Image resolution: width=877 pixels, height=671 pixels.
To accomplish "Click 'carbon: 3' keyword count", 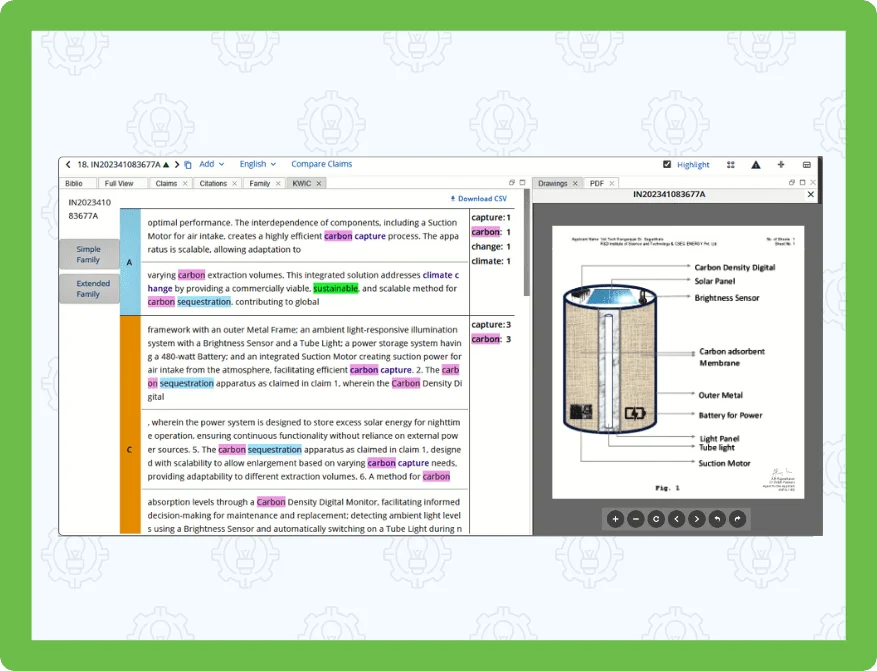I will (x=491, y=339).
